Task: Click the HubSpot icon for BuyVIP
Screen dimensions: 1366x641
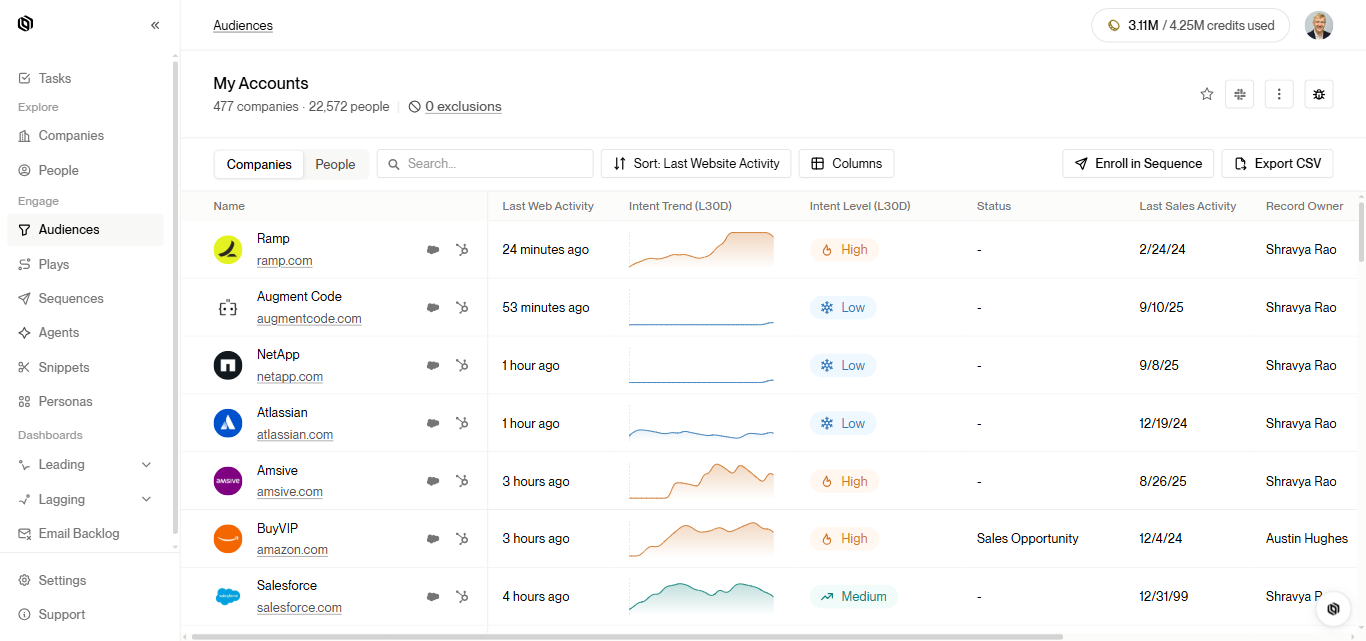Action: pos(462,539)
